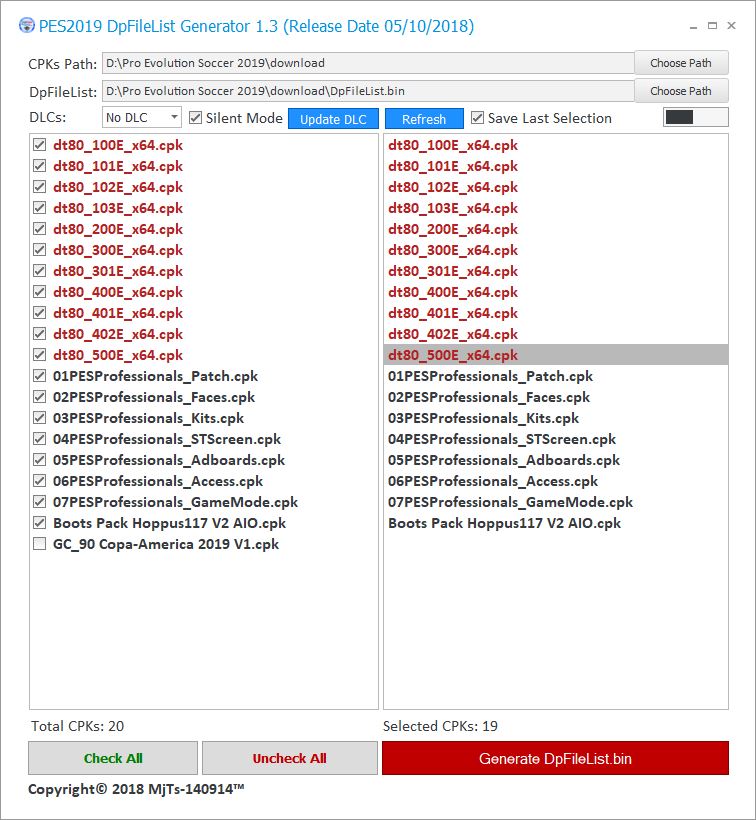Select dt80_300E_x64.cpk in the right list
The image size is (756, 820).
[556, 250]
